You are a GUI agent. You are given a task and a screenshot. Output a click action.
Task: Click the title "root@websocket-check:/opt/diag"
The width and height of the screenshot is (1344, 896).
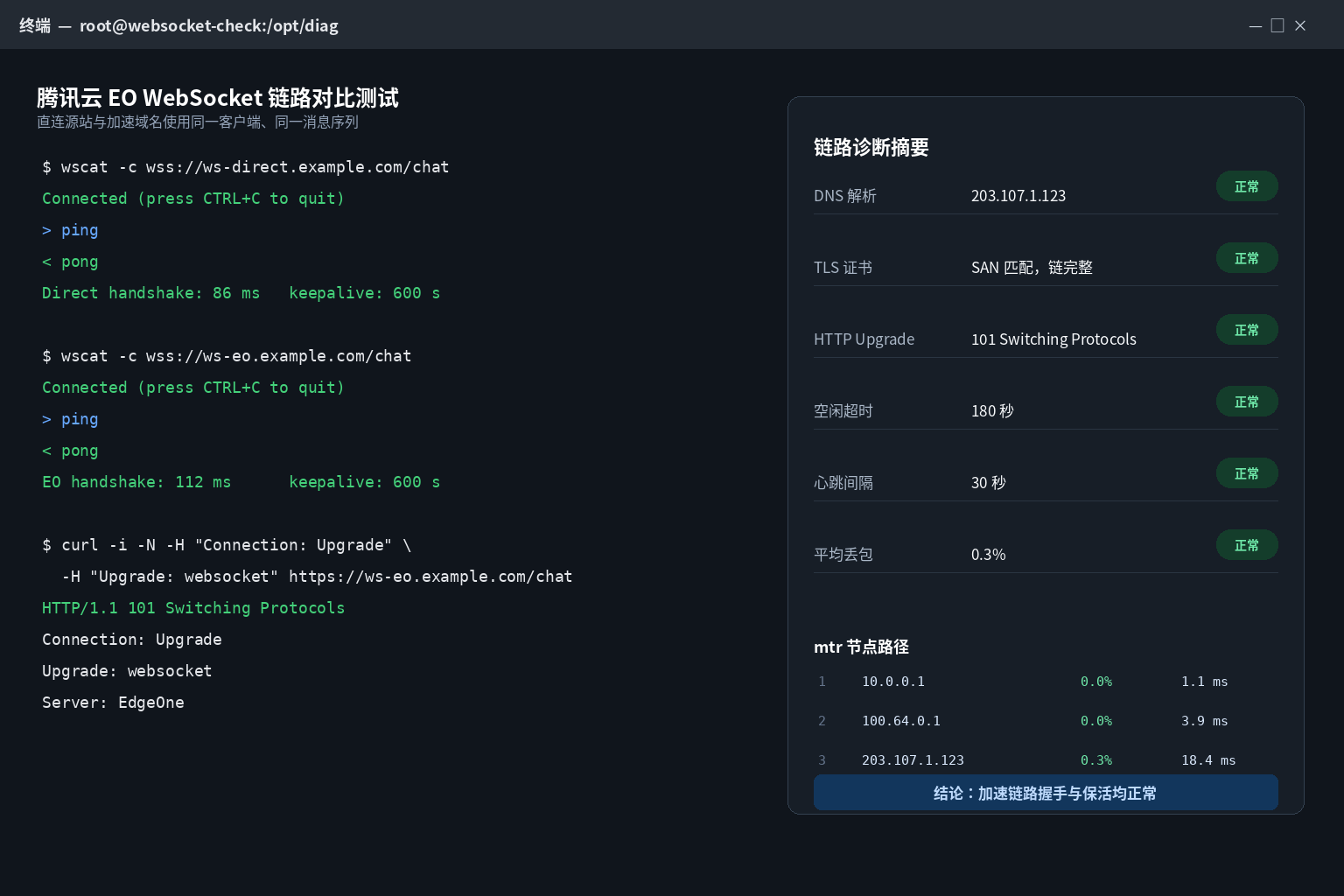209,25
